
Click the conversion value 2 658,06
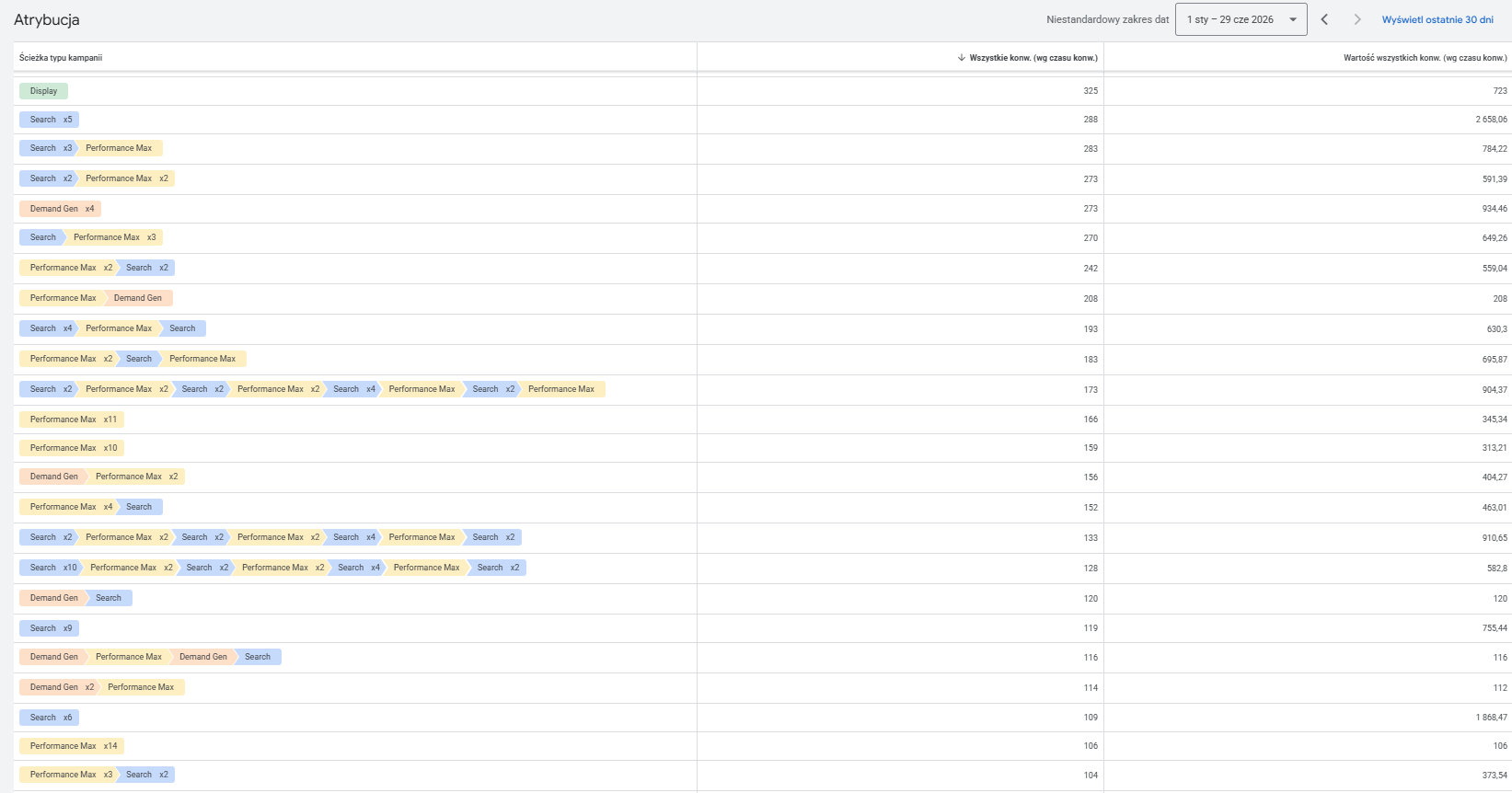click(x=1491, y=120)
